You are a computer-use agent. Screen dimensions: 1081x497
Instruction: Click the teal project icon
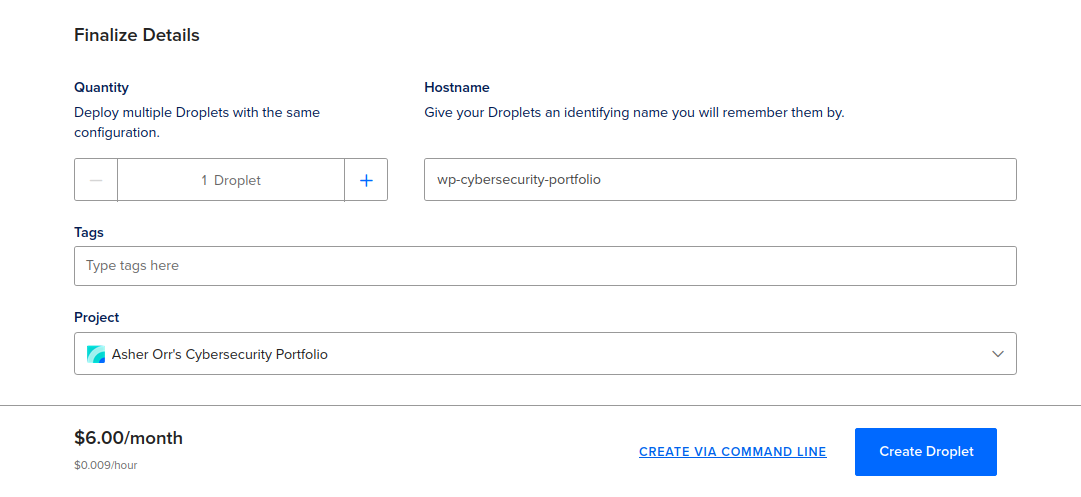click(96, 354)
